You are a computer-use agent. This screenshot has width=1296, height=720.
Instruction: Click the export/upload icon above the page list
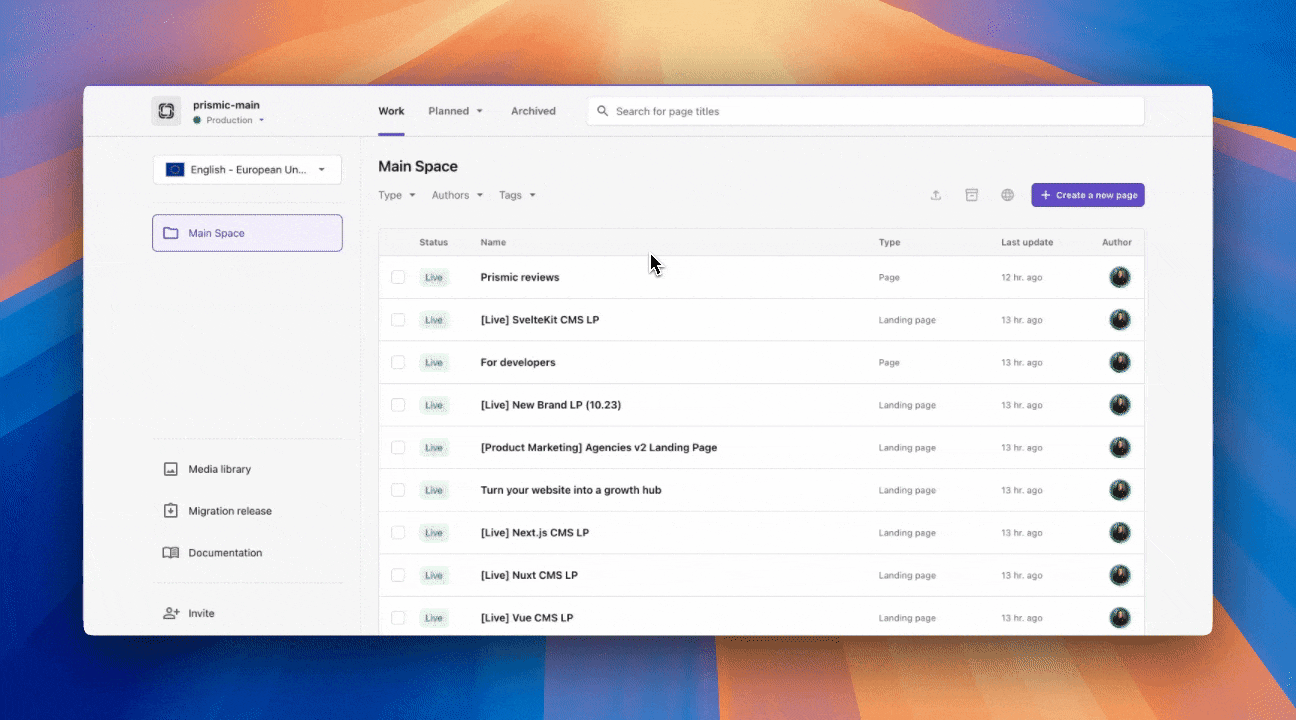[935, 195]
